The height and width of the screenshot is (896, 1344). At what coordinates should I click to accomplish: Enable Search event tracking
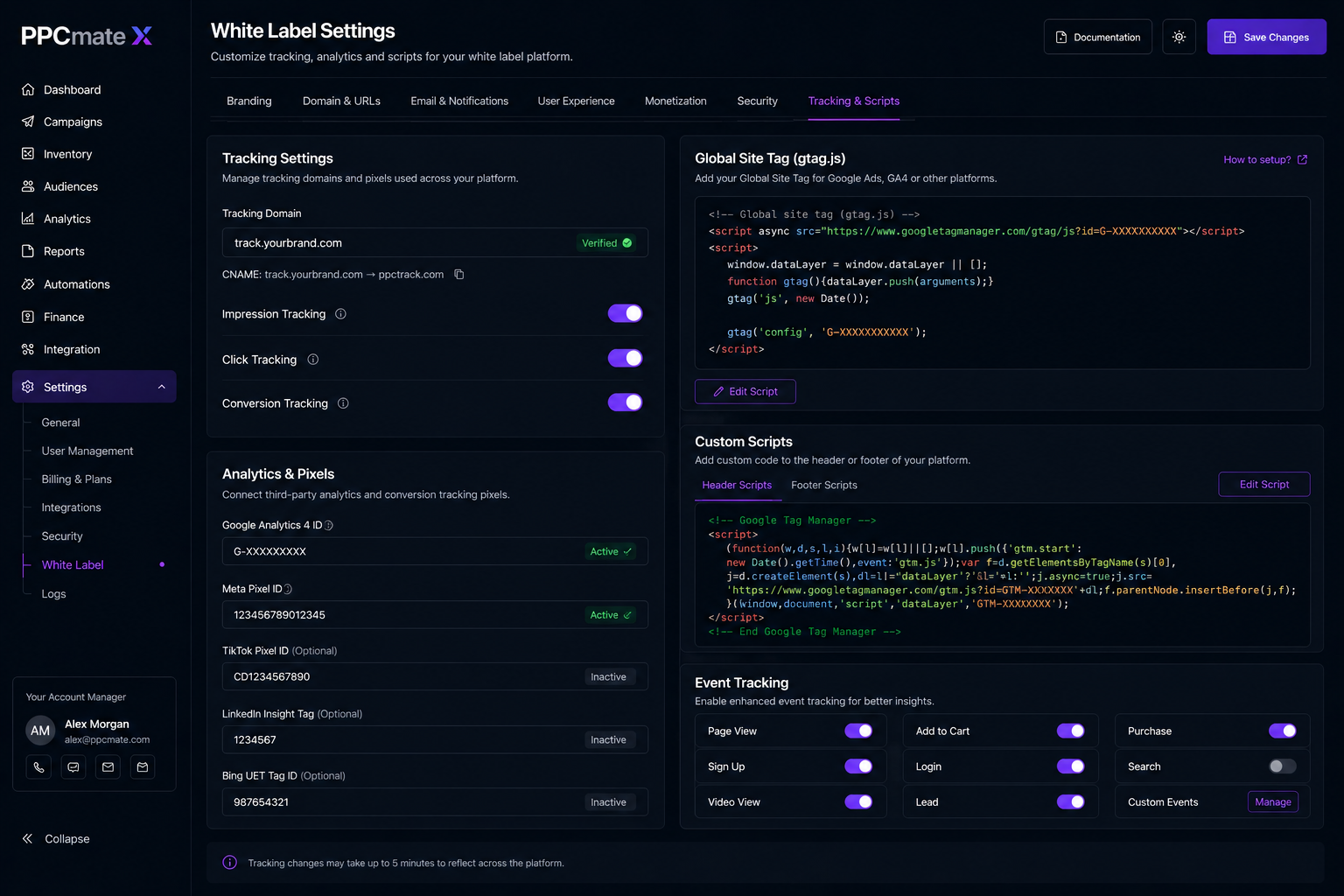1283,766
